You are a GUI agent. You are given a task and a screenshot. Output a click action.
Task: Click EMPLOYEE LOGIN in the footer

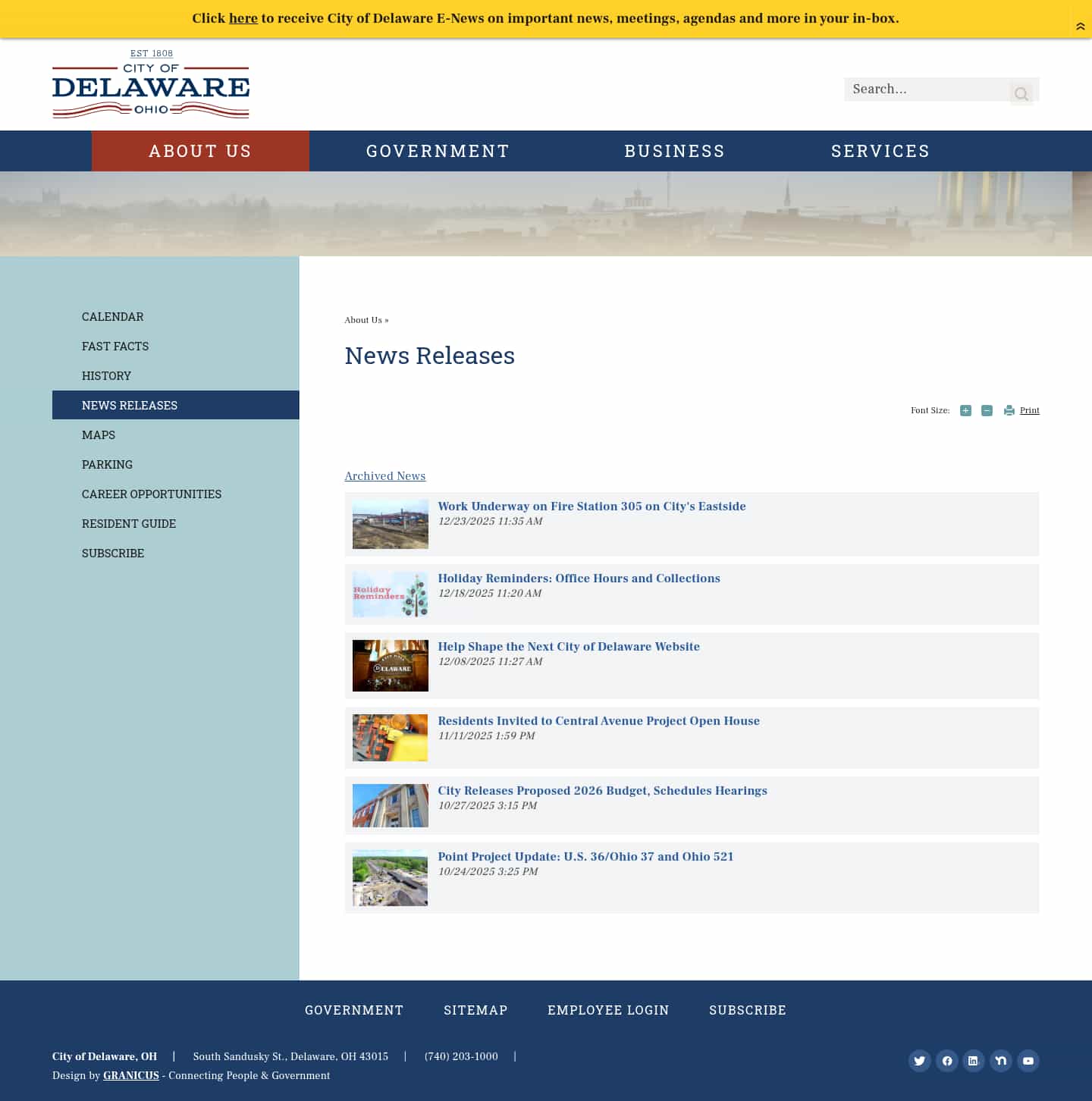coord(608,1010)
